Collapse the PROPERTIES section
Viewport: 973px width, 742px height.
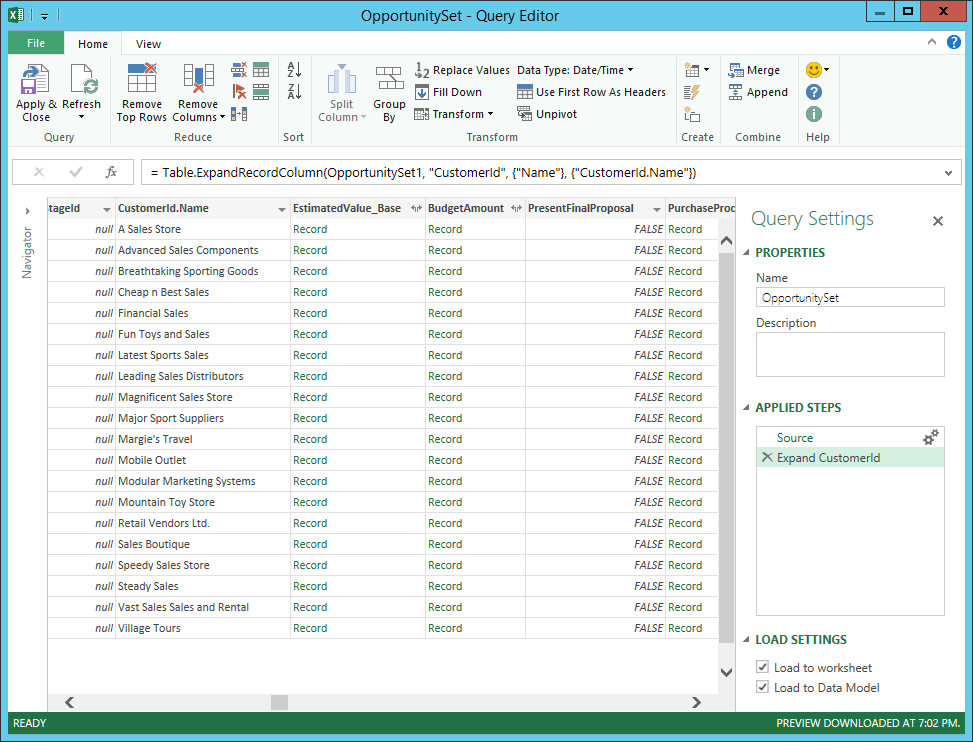tap(747, 253)
